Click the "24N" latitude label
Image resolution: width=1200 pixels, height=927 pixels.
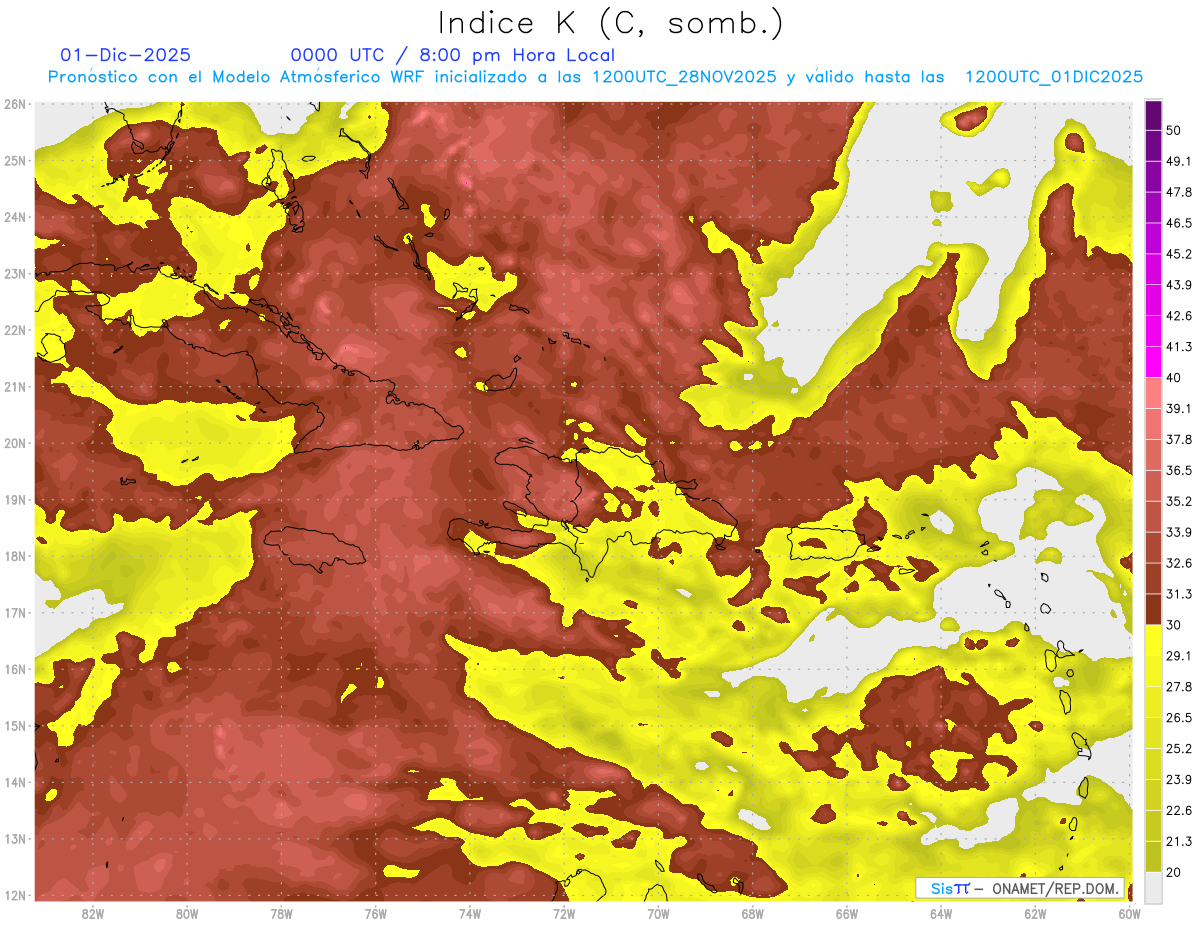(15, 216)
